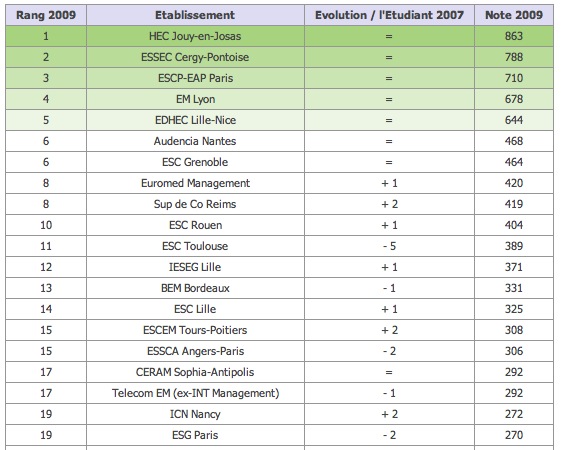Click ESSEC Cergy-Pontoise school name
Image resolution: width=564 pixels, height=450 pixels.
click(195, 57)
